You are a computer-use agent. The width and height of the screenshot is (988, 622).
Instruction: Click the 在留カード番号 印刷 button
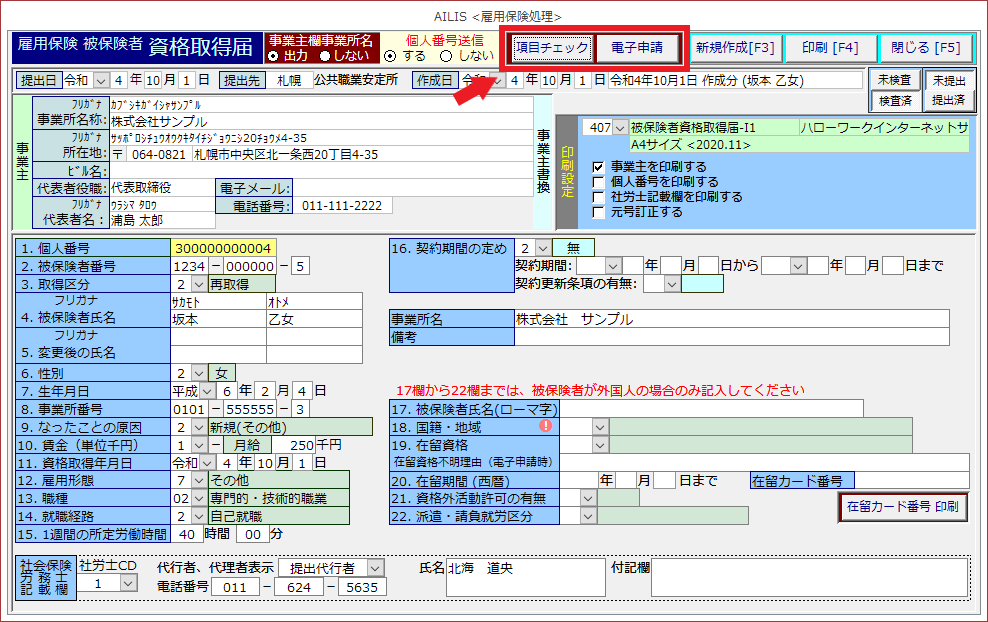click(x=902, y=507)
